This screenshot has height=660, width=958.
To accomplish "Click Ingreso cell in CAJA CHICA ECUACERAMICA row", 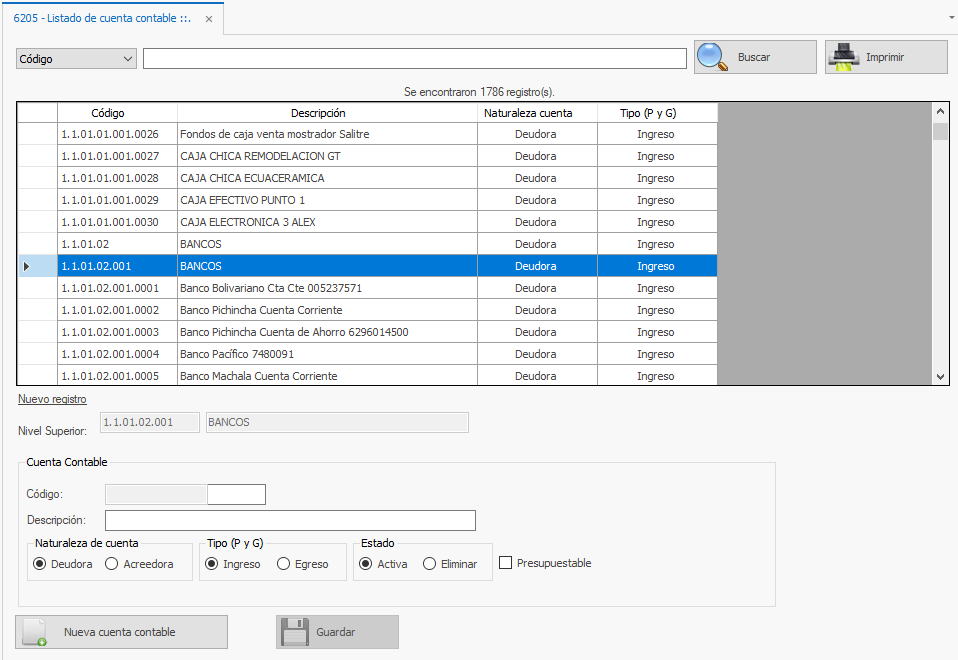I will [x=657, y=178].
